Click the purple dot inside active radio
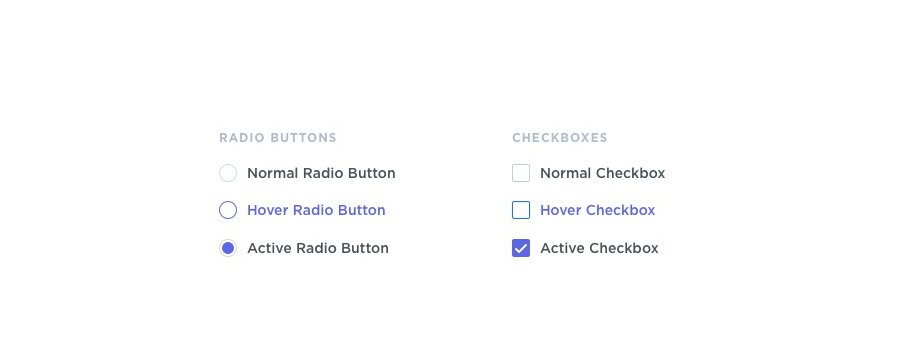900x364 pixels. [228, 248]
